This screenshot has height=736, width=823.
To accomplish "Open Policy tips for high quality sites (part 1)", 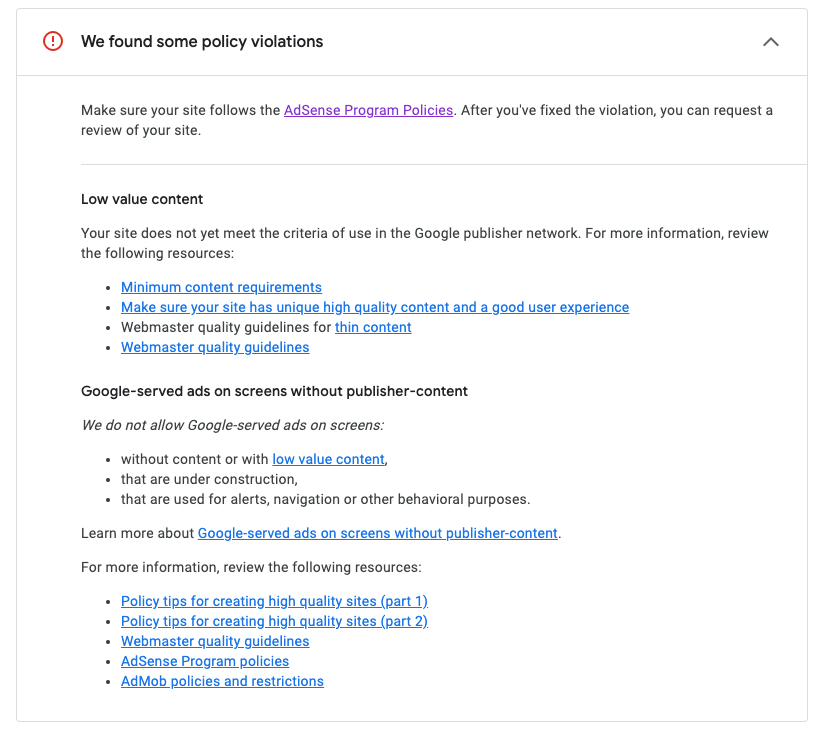I will [274, 602].
